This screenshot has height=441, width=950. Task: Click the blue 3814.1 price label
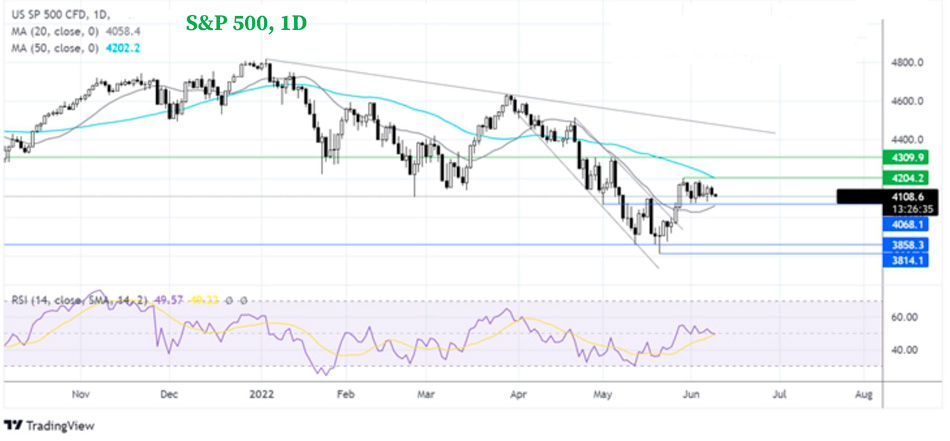click(908, 260)
